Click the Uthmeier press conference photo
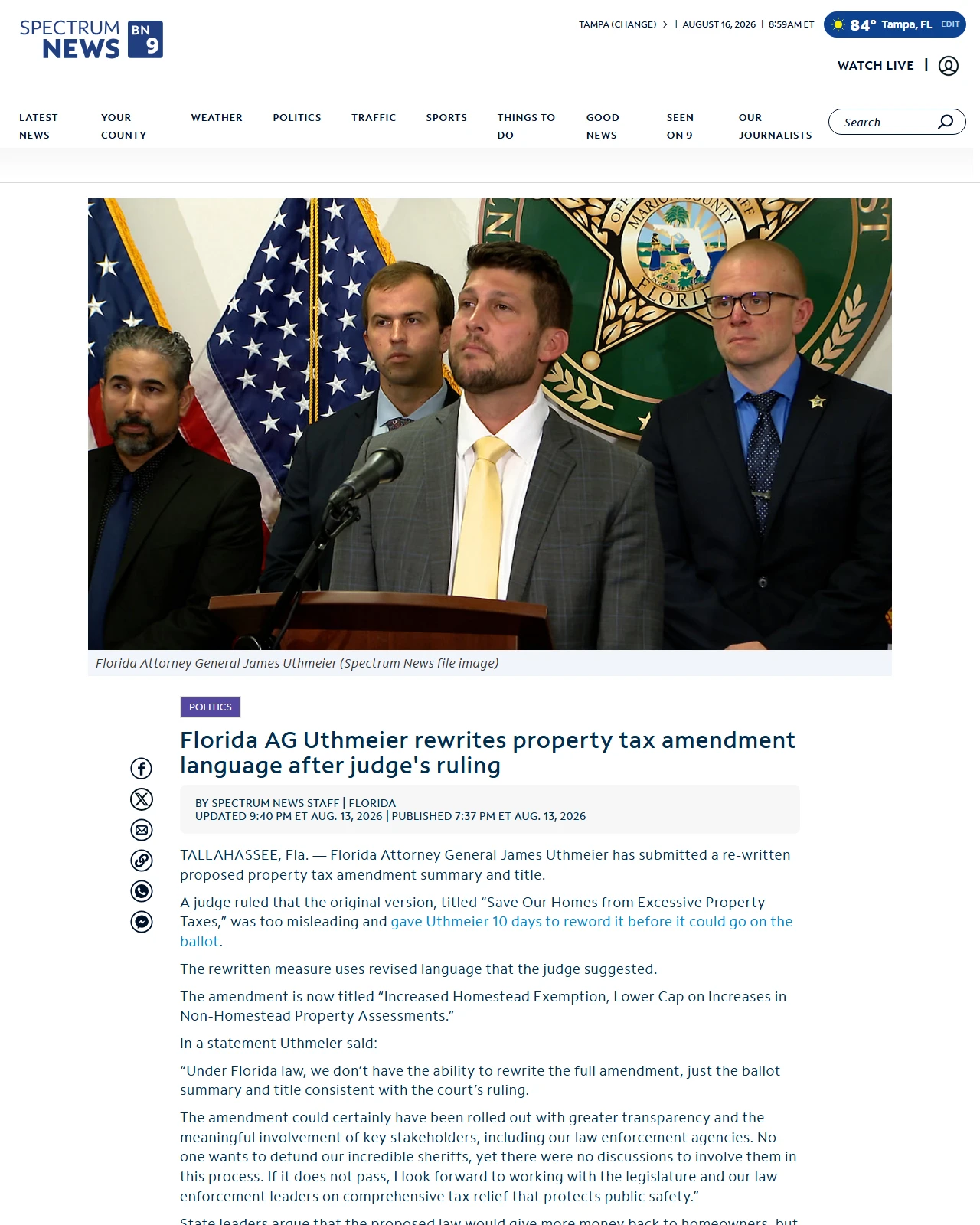The height and width of the screenshot is (1225, 980). (x=490, y=424)
